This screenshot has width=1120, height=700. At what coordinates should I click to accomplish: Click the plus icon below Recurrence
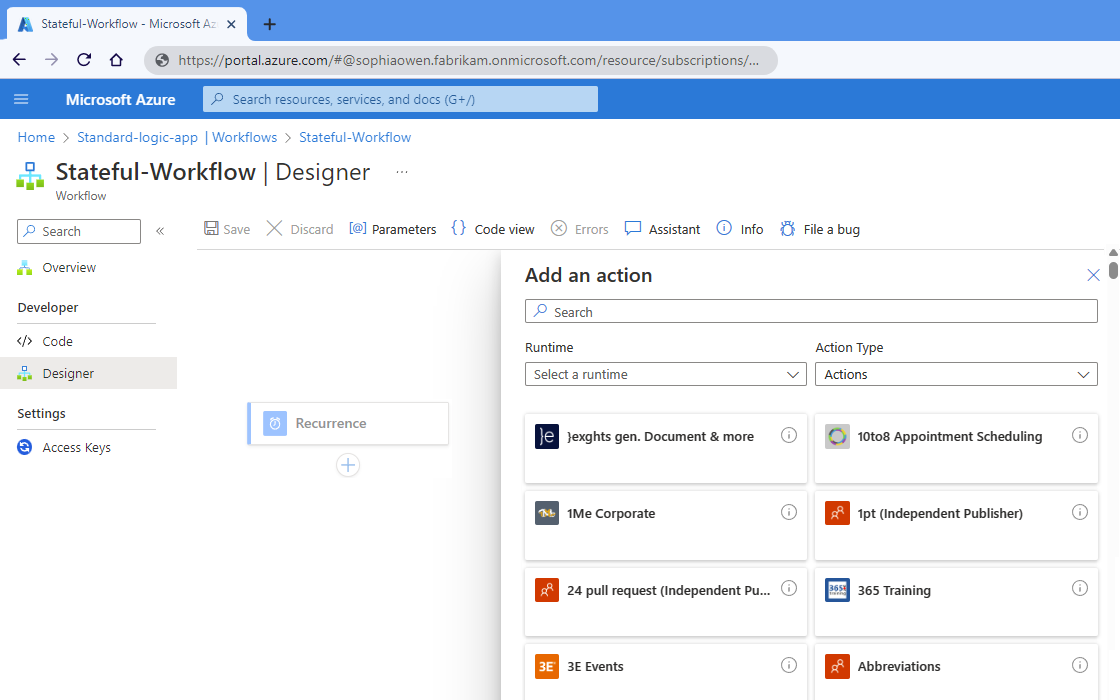pos(348,465)
